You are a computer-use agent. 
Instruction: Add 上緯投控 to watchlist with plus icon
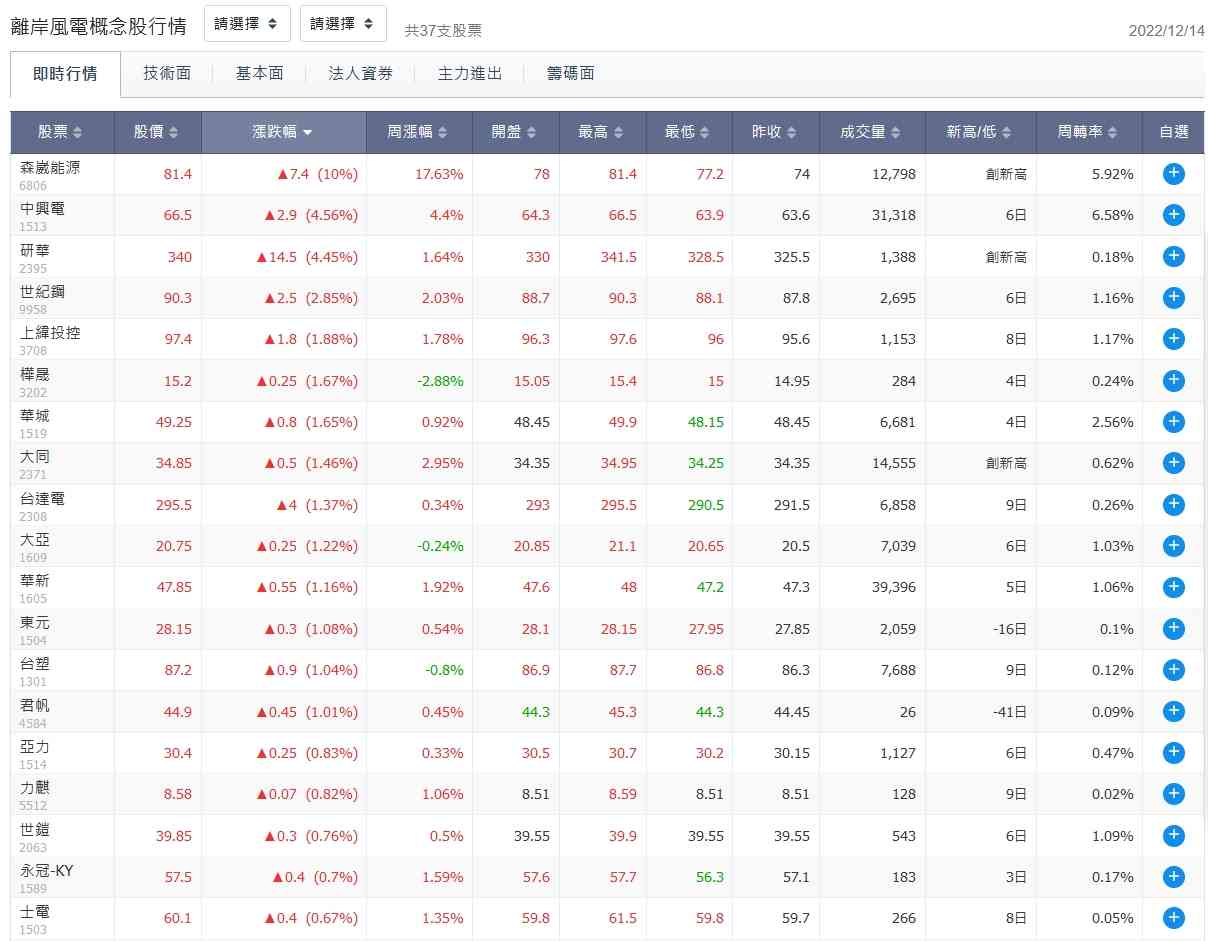[x=1173, y=339]
